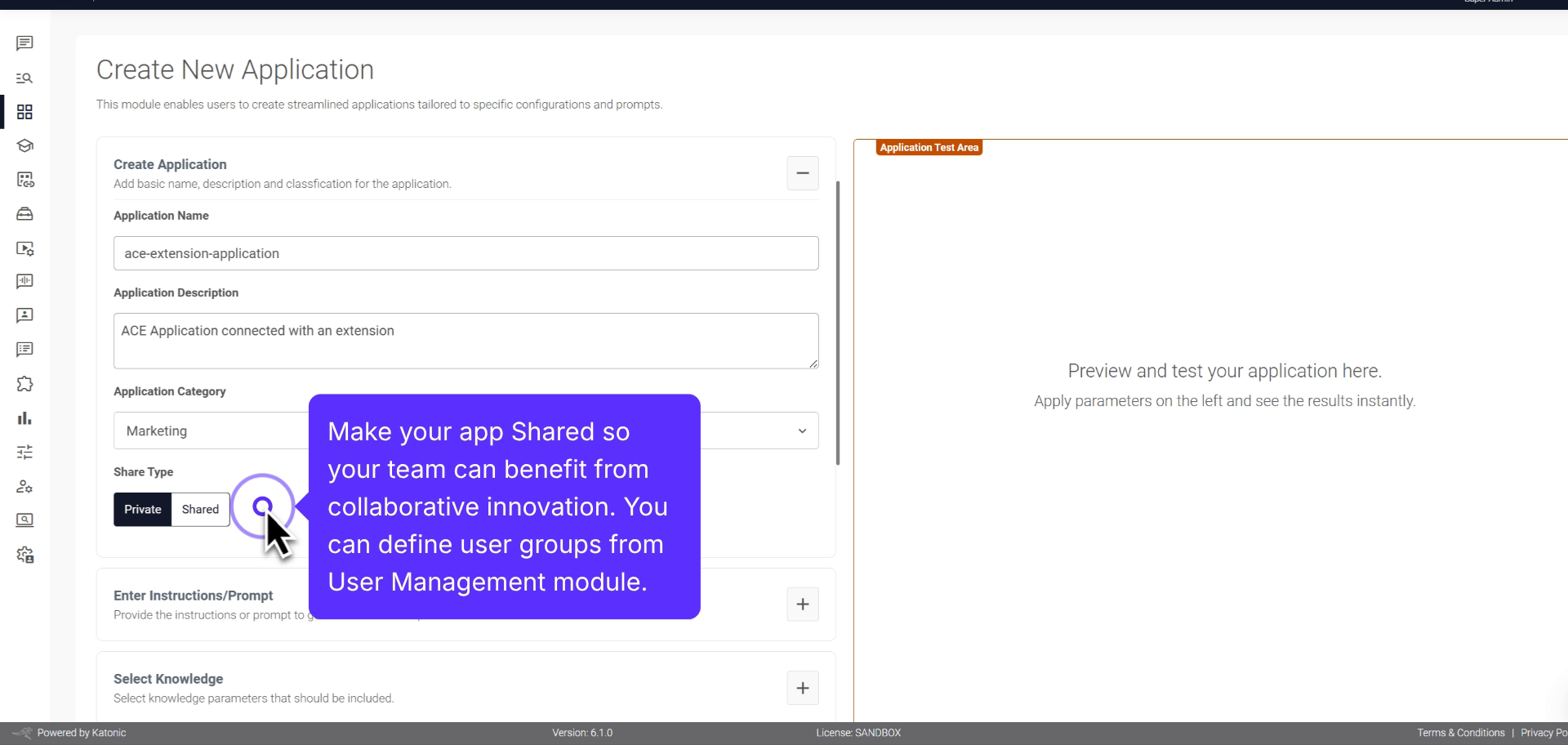Open the analytics bar-chart module

point(24,418)
